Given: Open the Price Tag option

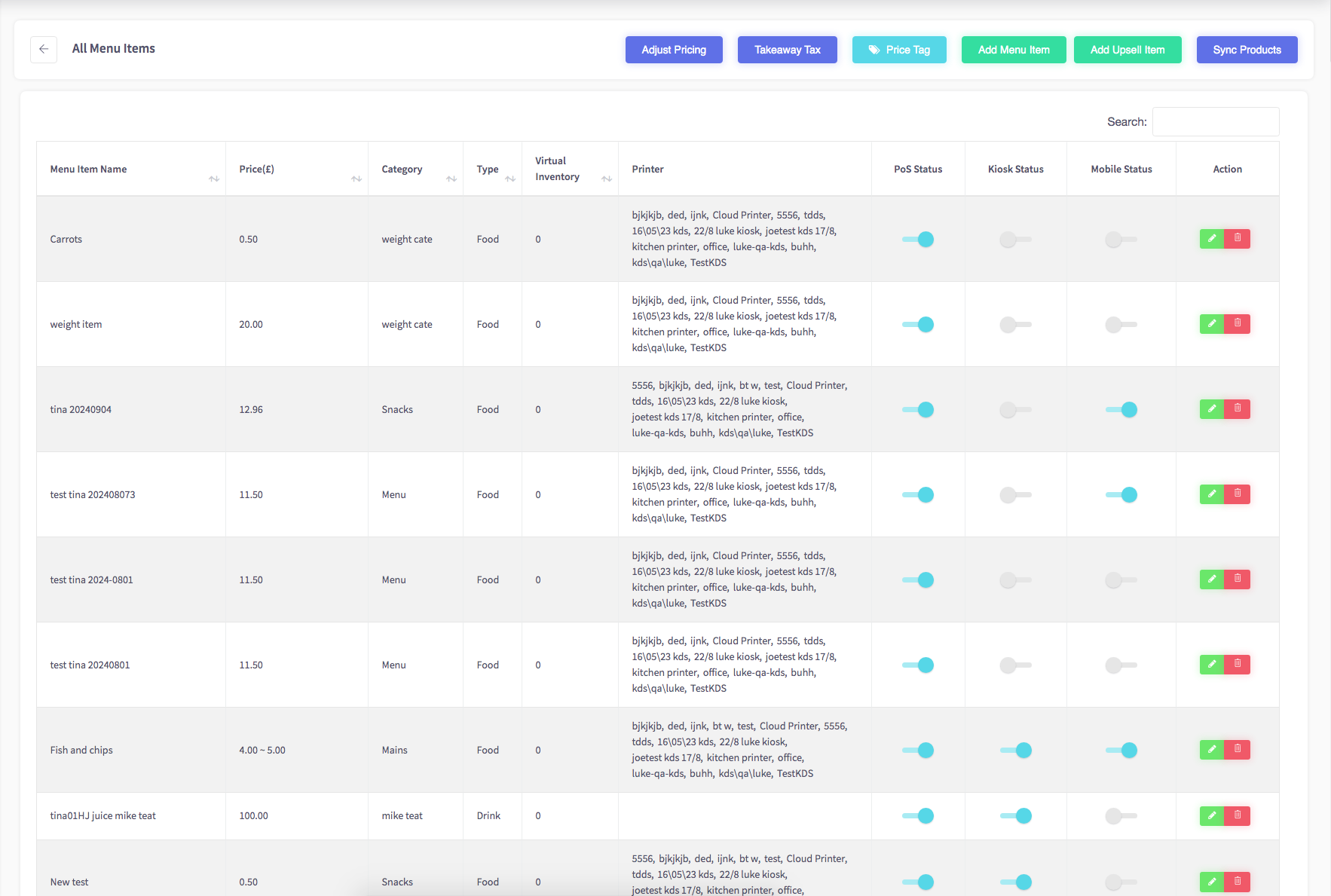Looking at the screenshot, I should (899, 50).
